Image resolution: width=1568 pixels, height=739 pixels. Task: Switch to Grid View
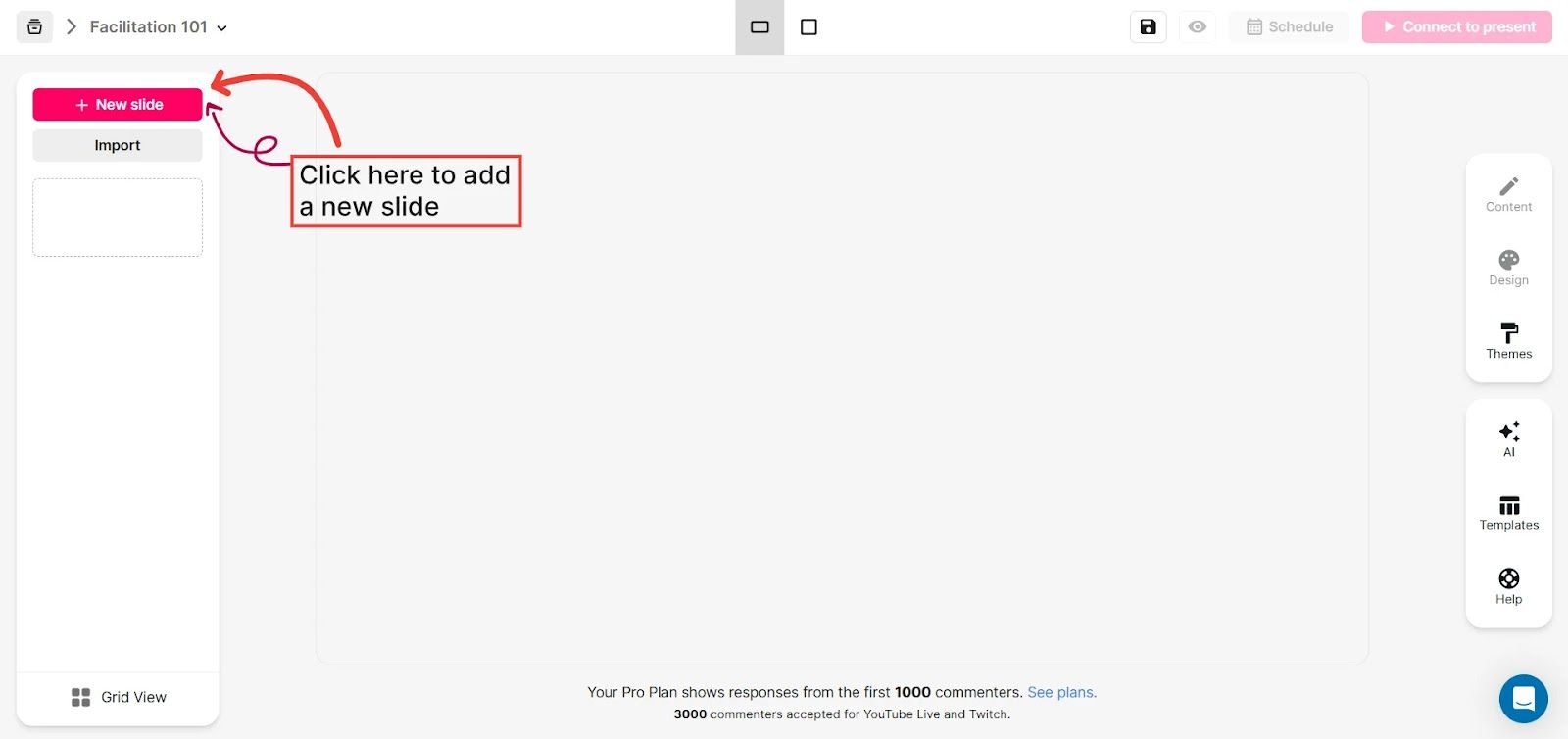tap(119, 697)
